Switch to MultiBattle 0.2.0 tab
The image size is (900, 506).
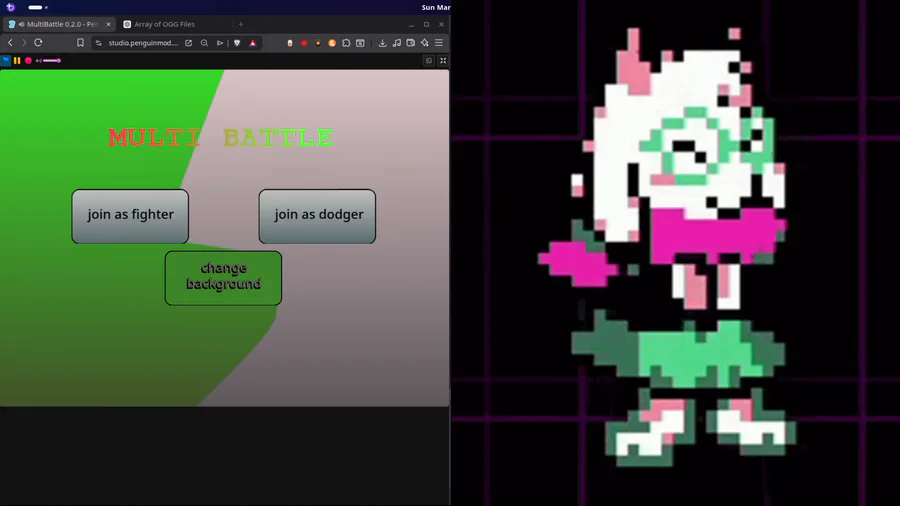tap(59, 24)
